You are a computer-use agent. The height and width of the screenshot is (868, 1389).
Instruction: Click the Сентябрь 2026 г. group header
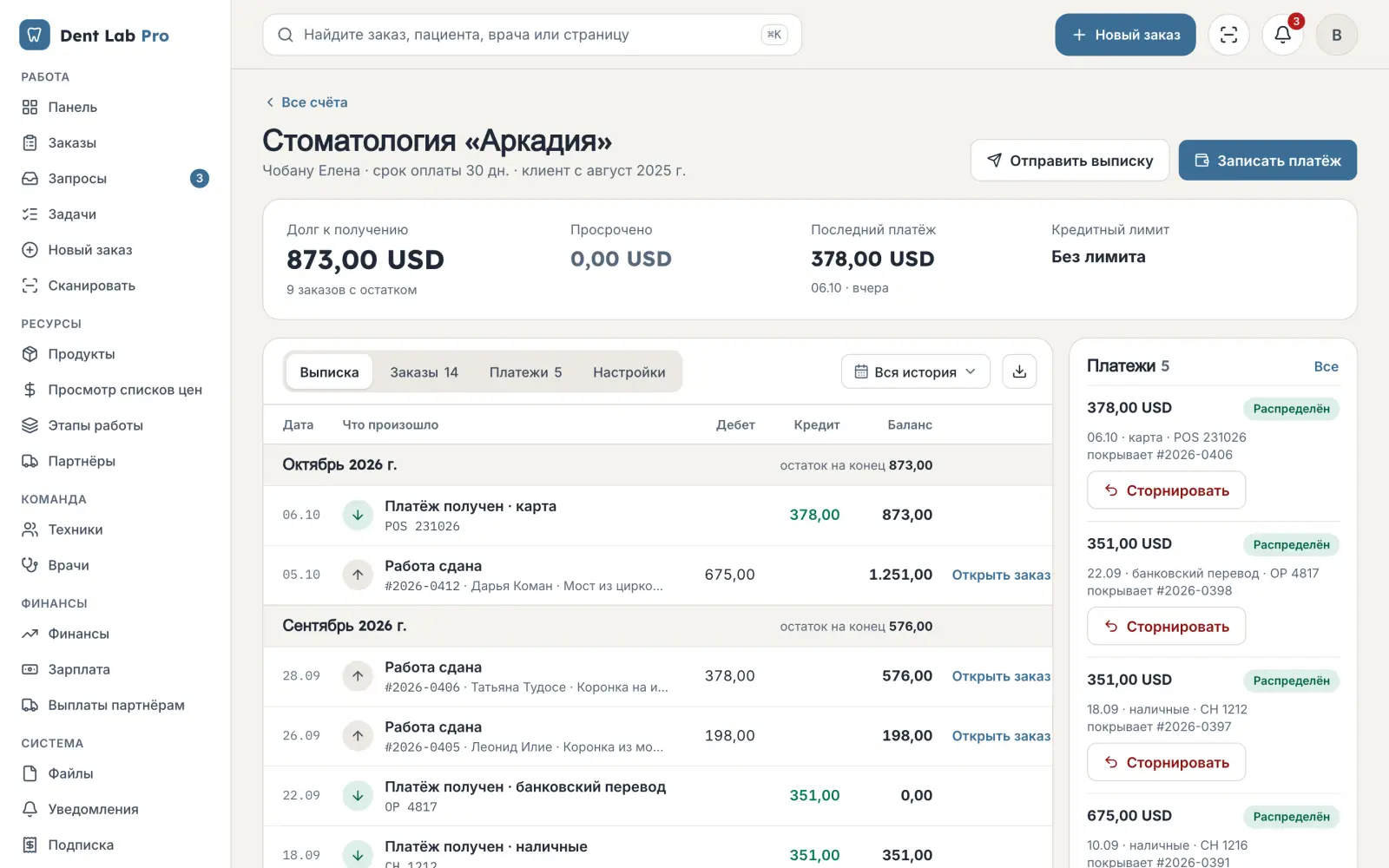(x=657, y=626)
